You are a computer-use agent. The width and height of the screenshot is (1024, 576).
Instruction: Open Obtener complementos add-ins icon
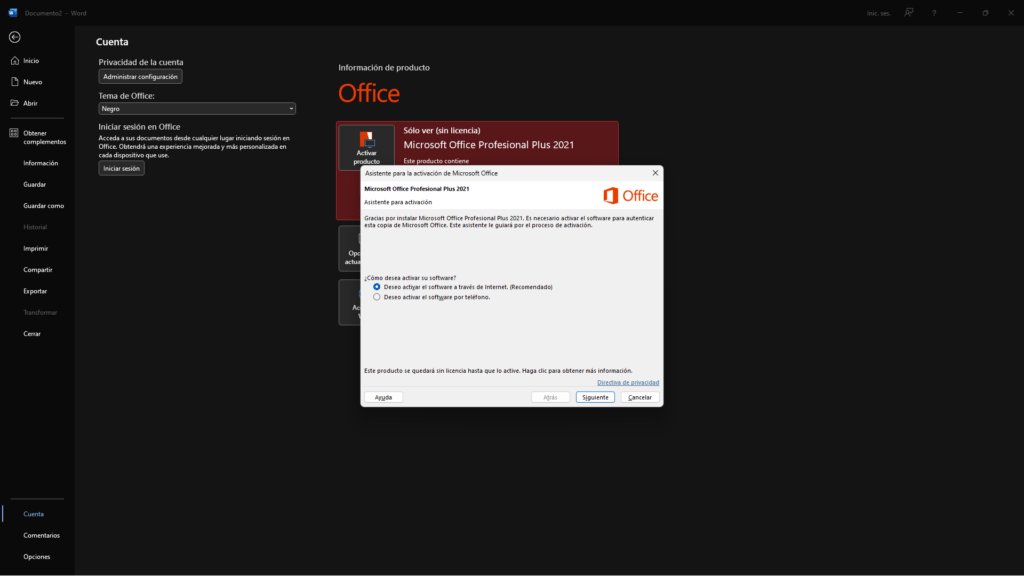pos(14,133)
